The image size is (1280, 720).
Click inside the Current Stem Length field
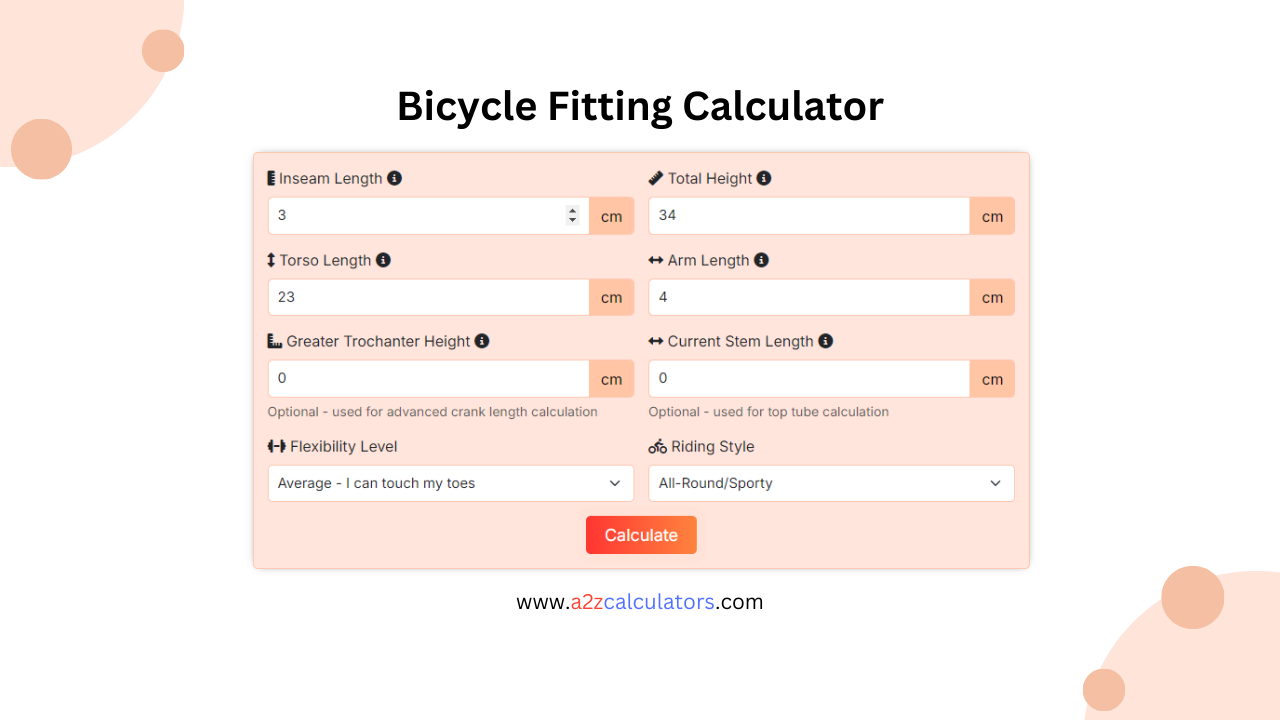808,378
